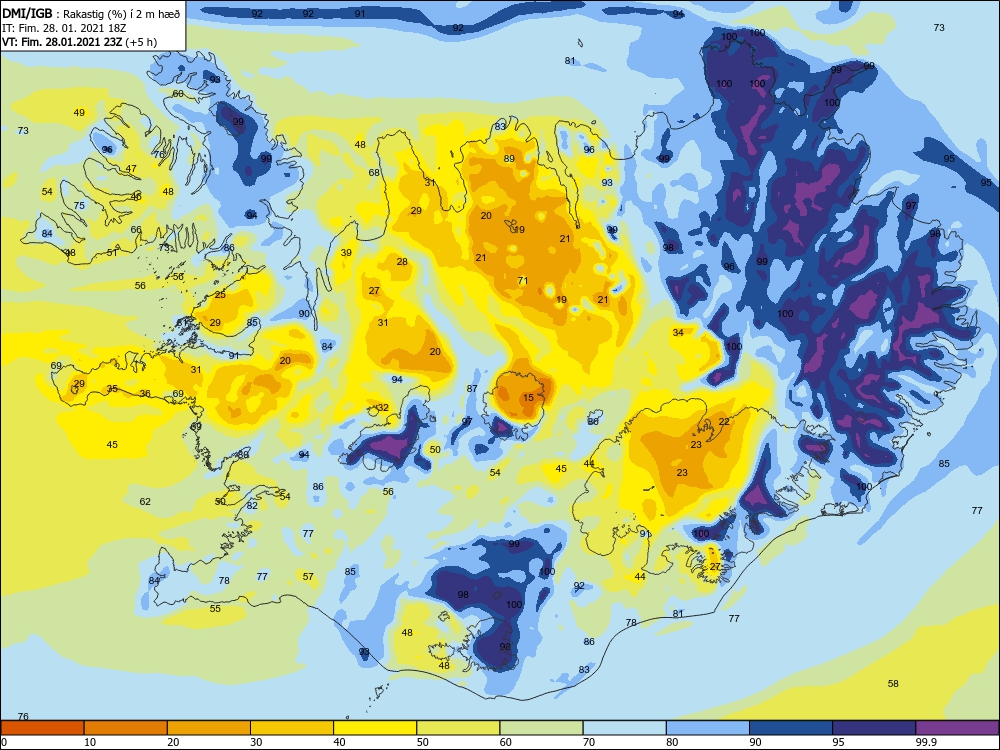Click the map value '51'
The width and height of the screenshot is (1000, 750).
112,253
